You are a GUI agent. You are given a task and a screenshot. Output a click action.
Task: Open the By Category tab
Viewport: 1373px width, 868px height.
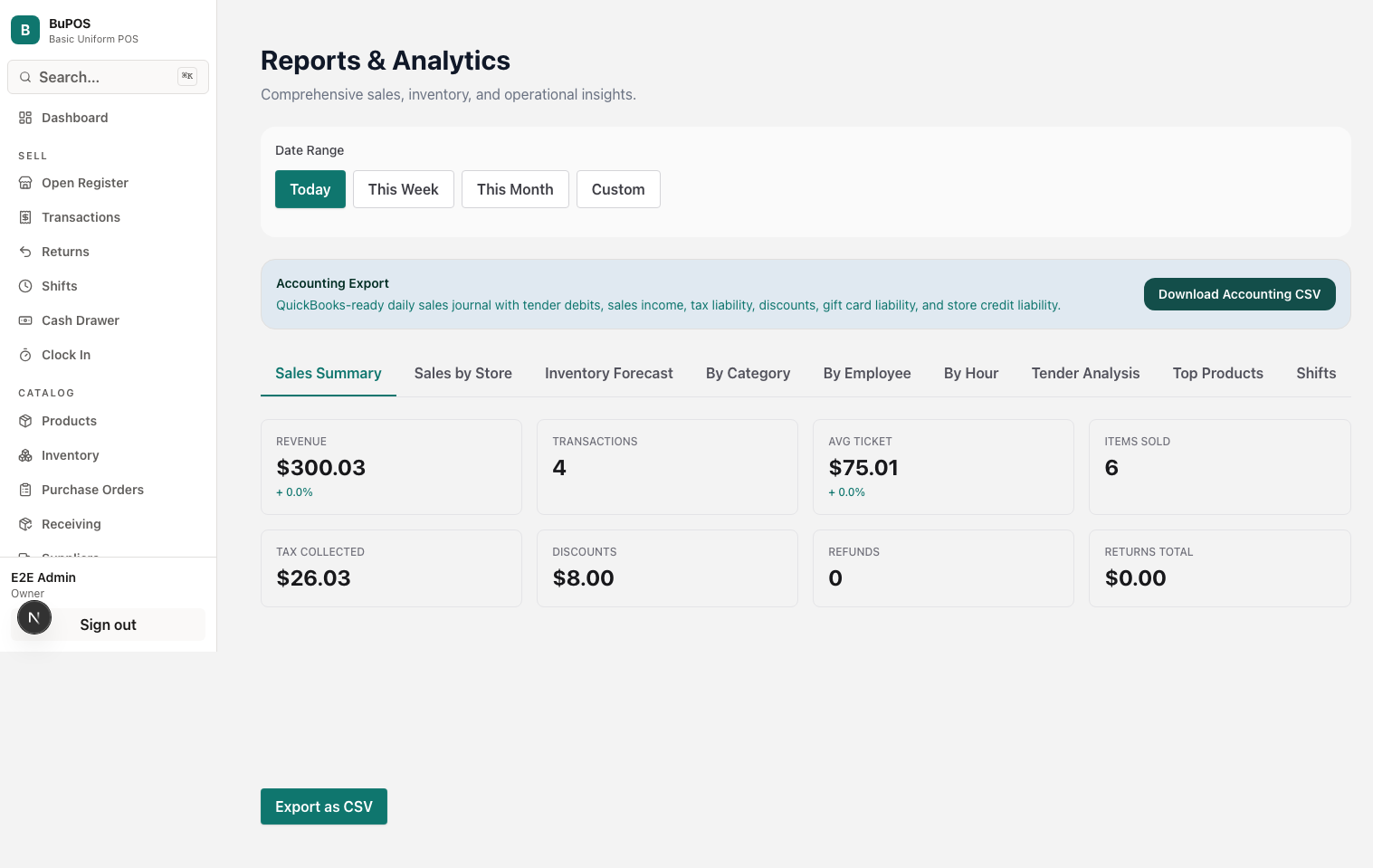pos(748,373)
